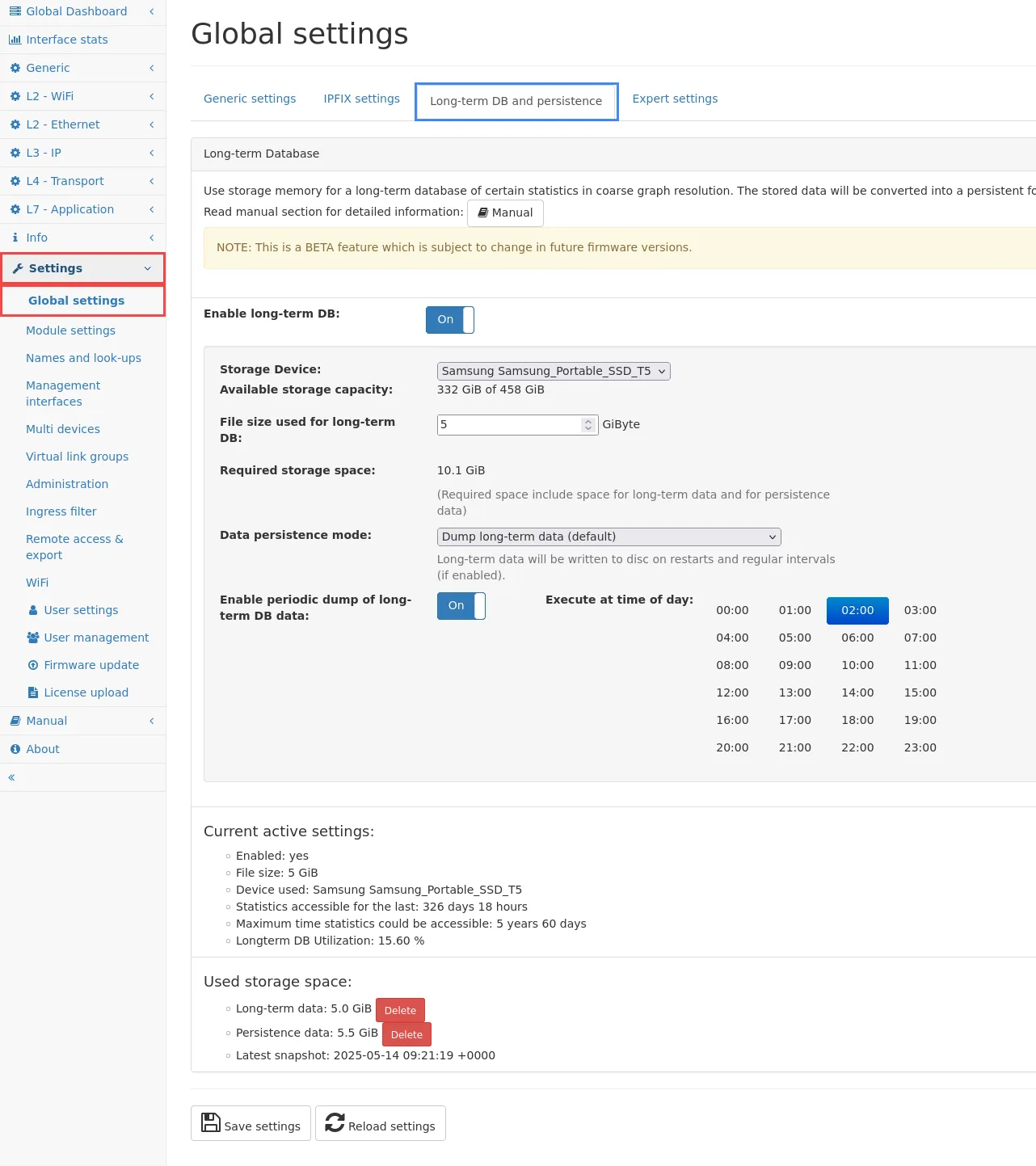Click the file size input field

click(x=501, y=424)
